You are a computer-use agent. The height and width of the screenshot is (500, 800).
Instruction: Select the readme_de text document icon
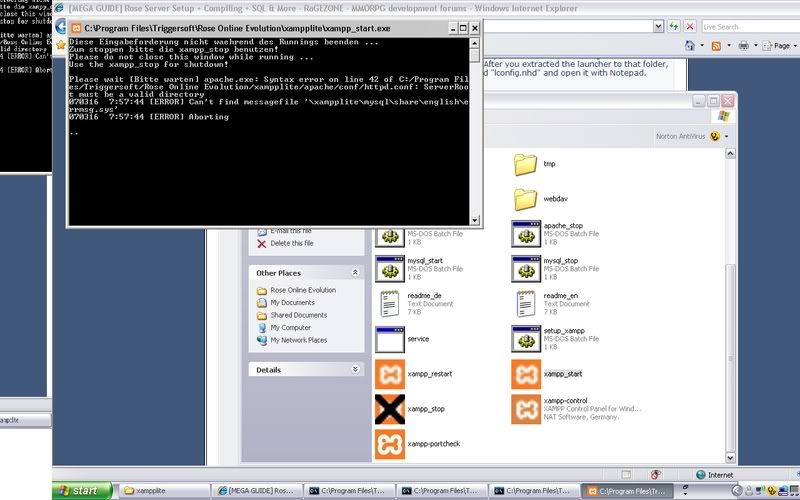coord(390,304)
